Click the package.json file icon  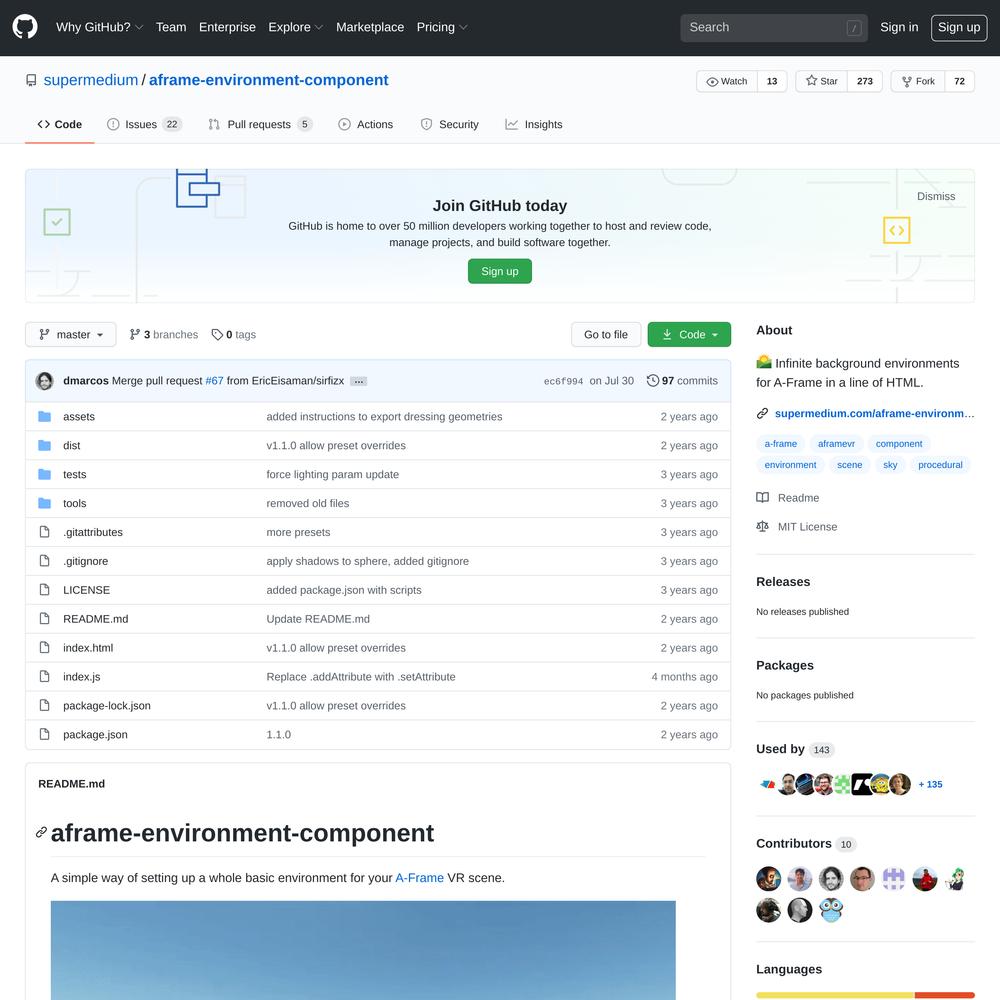pos(44,734)
